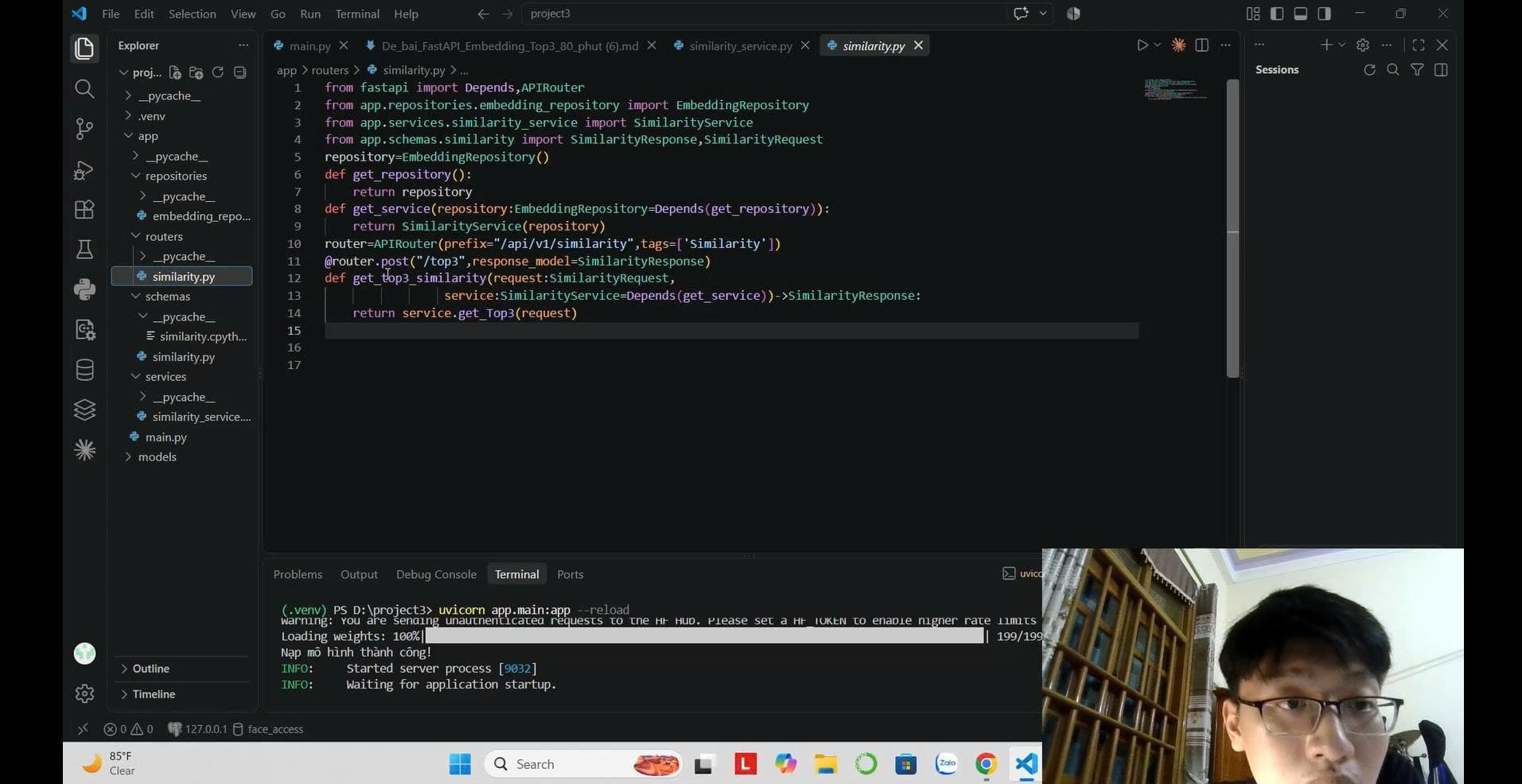The width and height of the screenshot is (1522, 784).
Task: Open the Terminal menu
Action: tap(357, 14)
